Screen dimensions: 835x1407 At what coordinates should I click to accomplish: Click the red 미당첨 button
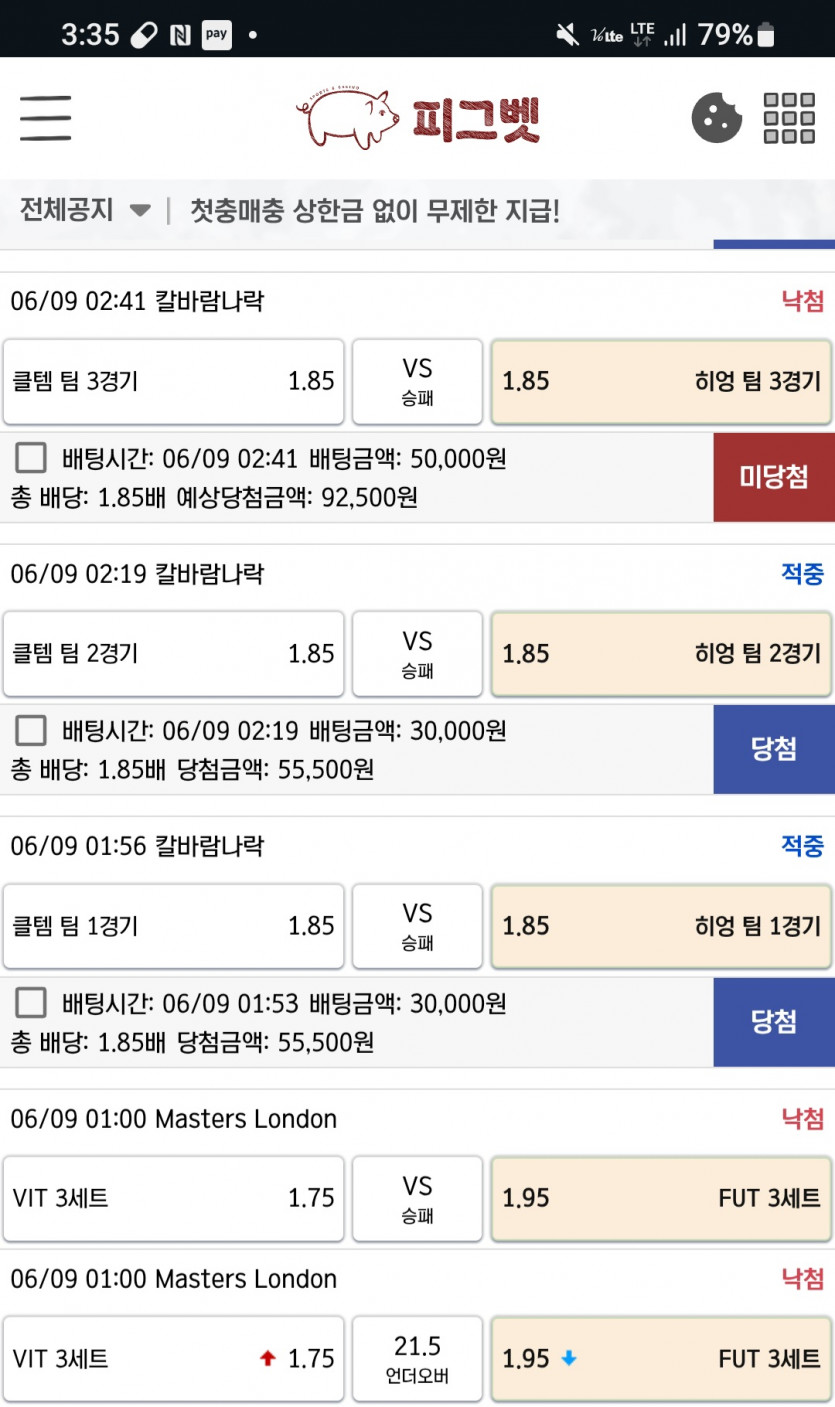[774, 477]
